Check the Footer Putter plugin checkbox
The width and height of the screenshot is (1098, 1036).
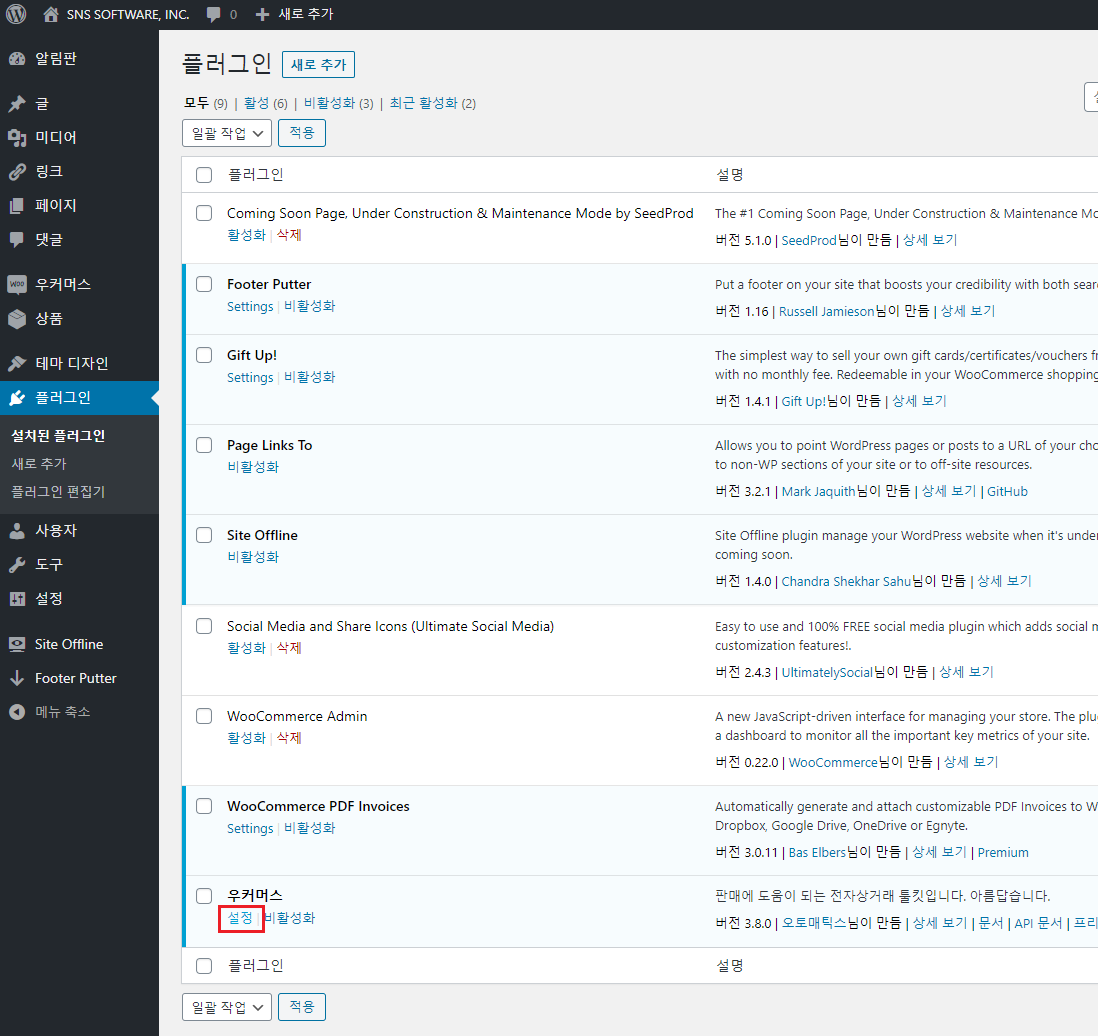pos(204,284)
